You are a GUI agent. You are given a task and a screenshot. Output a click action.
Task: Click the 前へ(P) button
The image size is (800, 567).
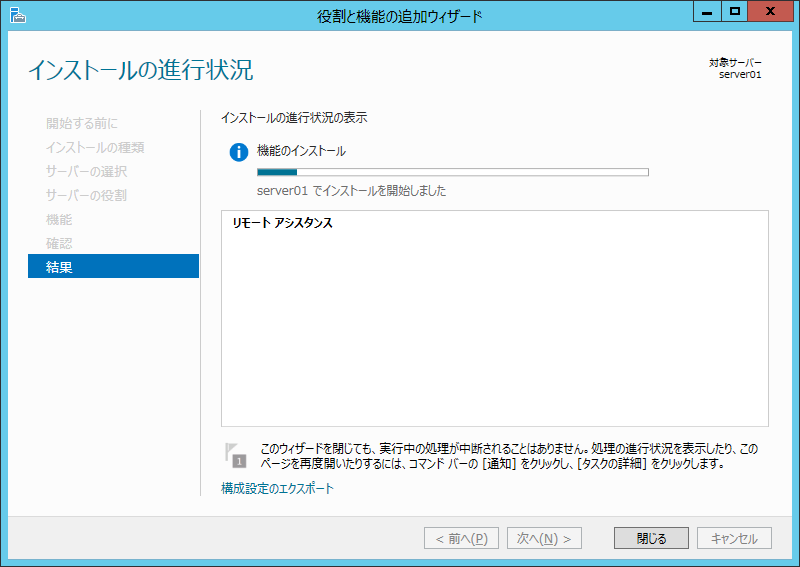coord(462,538)
